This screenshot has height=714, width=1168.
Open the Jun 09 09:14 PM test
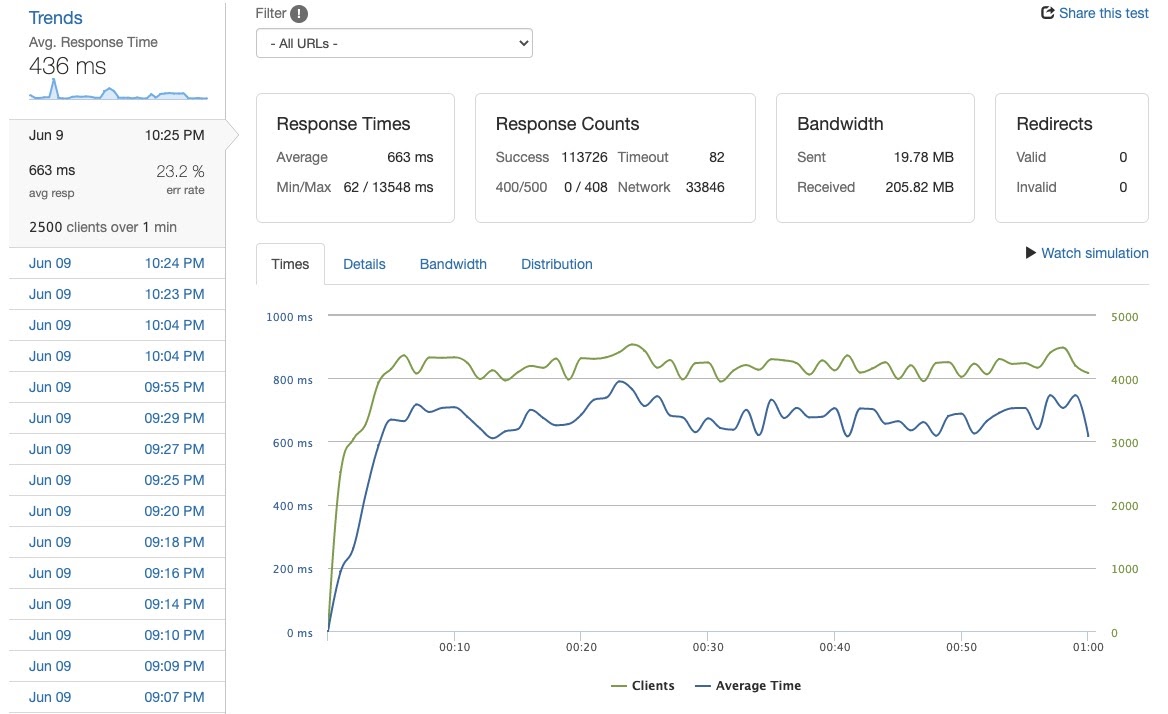coord(116,605)
